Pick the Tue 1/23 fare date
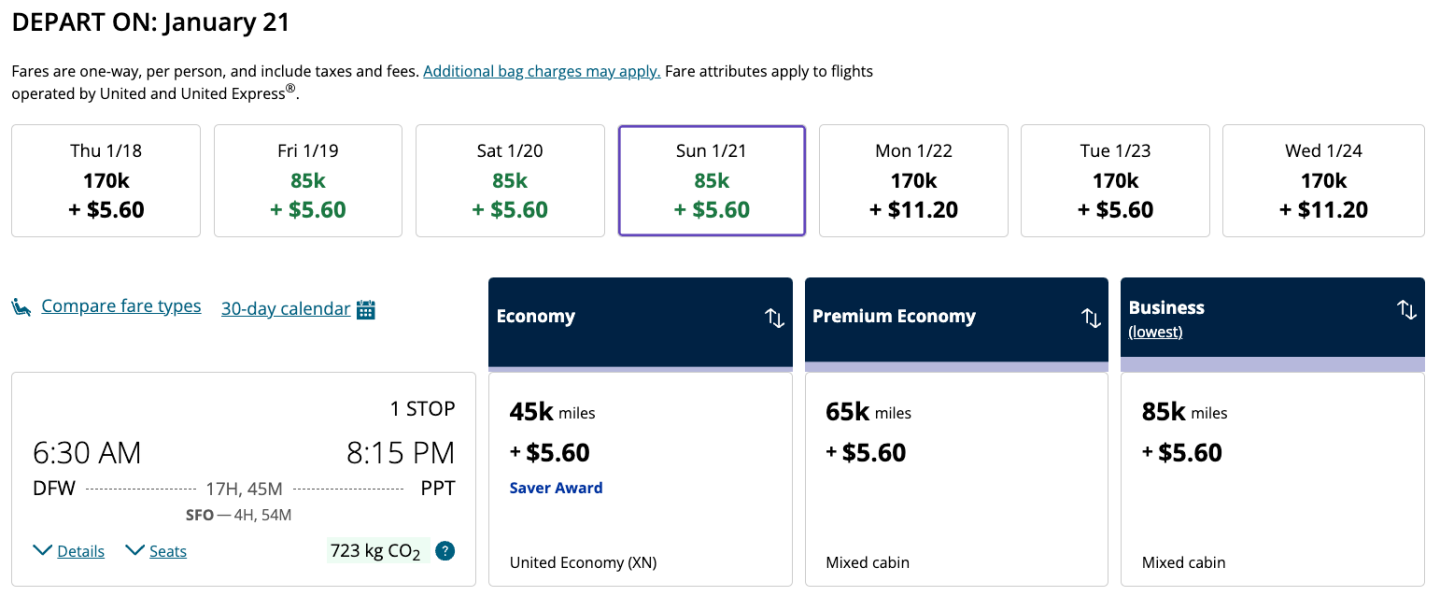Screen dimensions: 1440x596 [x=1115, y=181]
